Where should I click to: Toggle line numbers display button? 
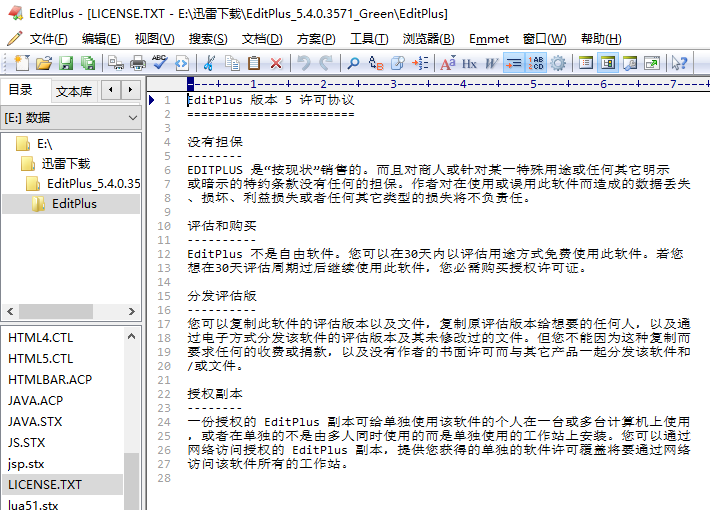pos(536,63)
